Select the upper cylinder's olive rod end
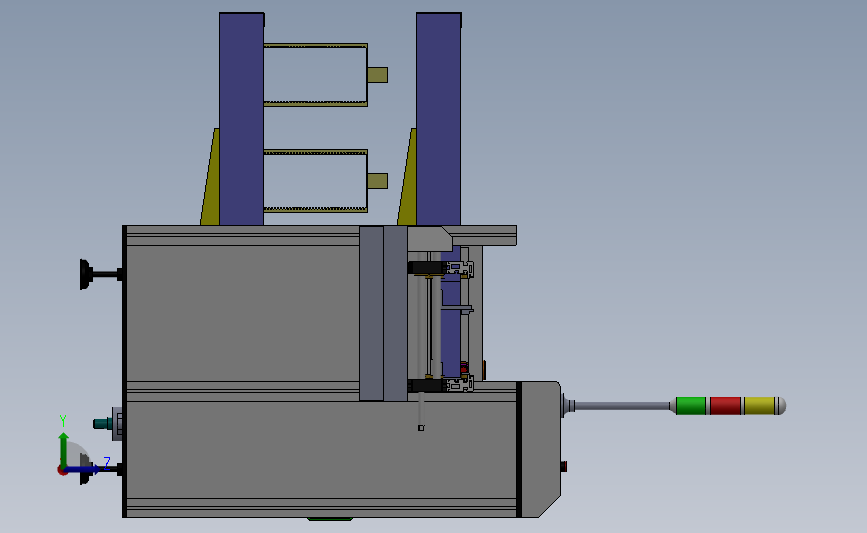 [x=378, y=75]
